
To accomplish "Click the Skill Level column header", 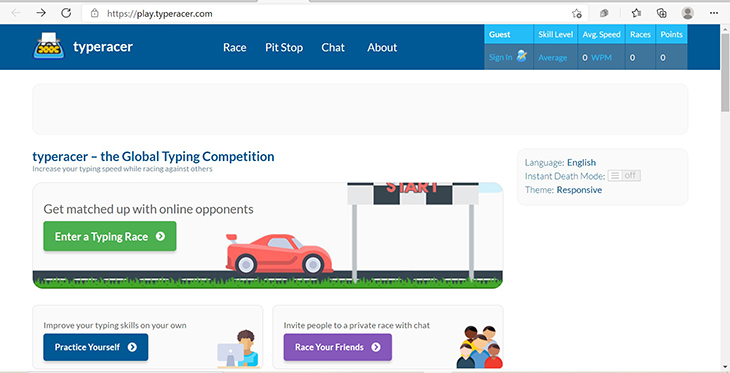I will (555, 34).
